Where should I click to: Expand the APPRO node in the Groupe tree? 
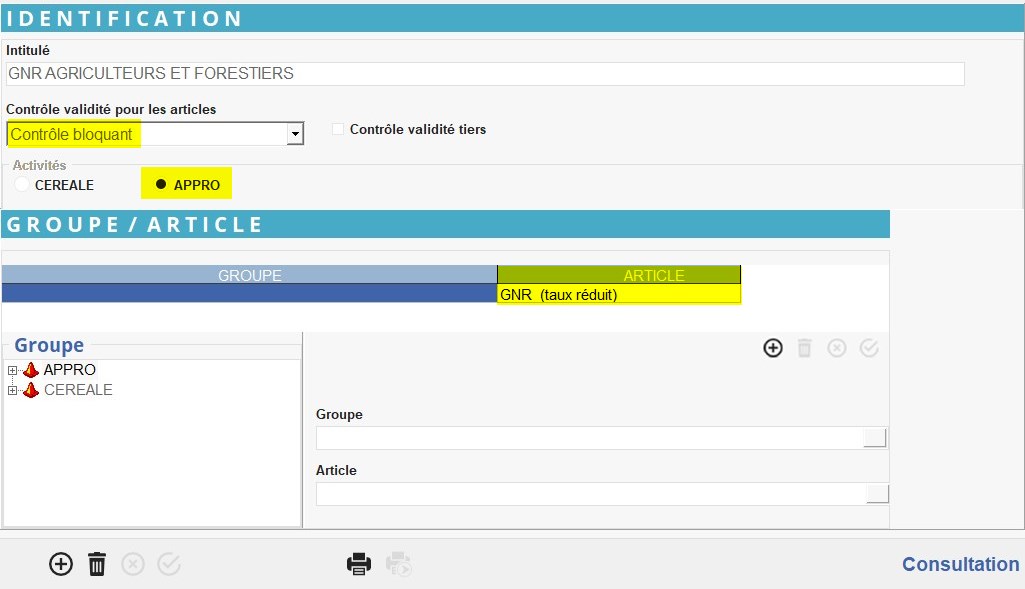tap(13, 370)
